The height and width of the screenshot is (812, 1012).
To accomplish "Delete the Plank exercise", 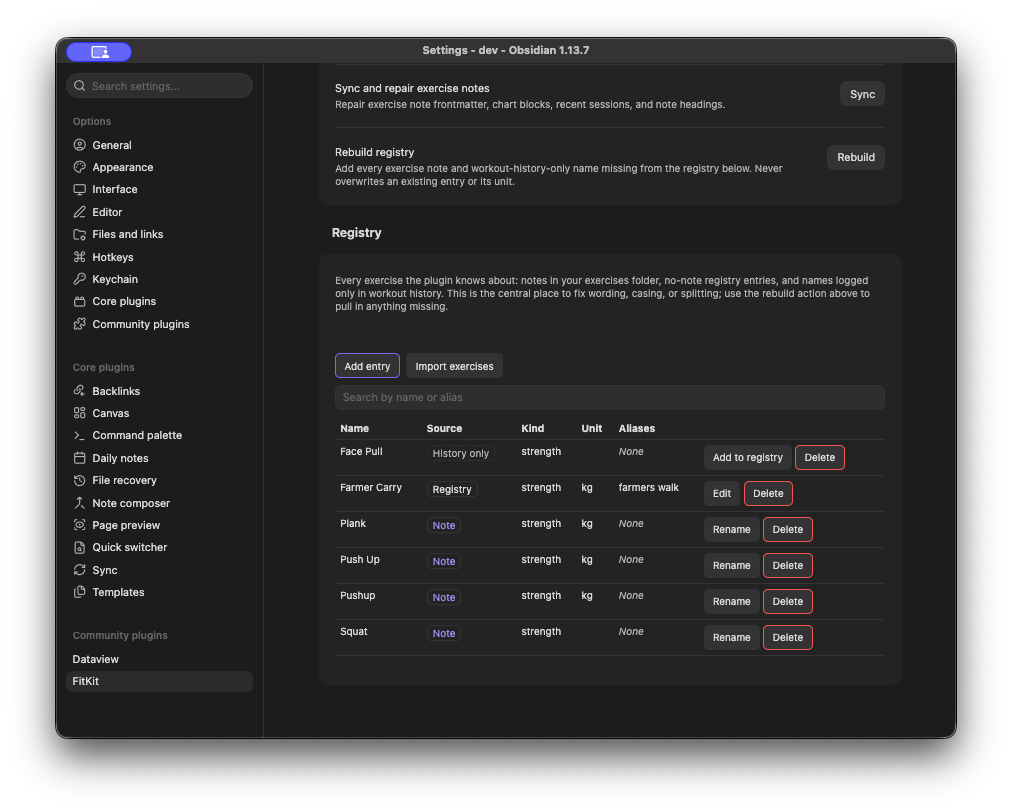I will point(787,529).
